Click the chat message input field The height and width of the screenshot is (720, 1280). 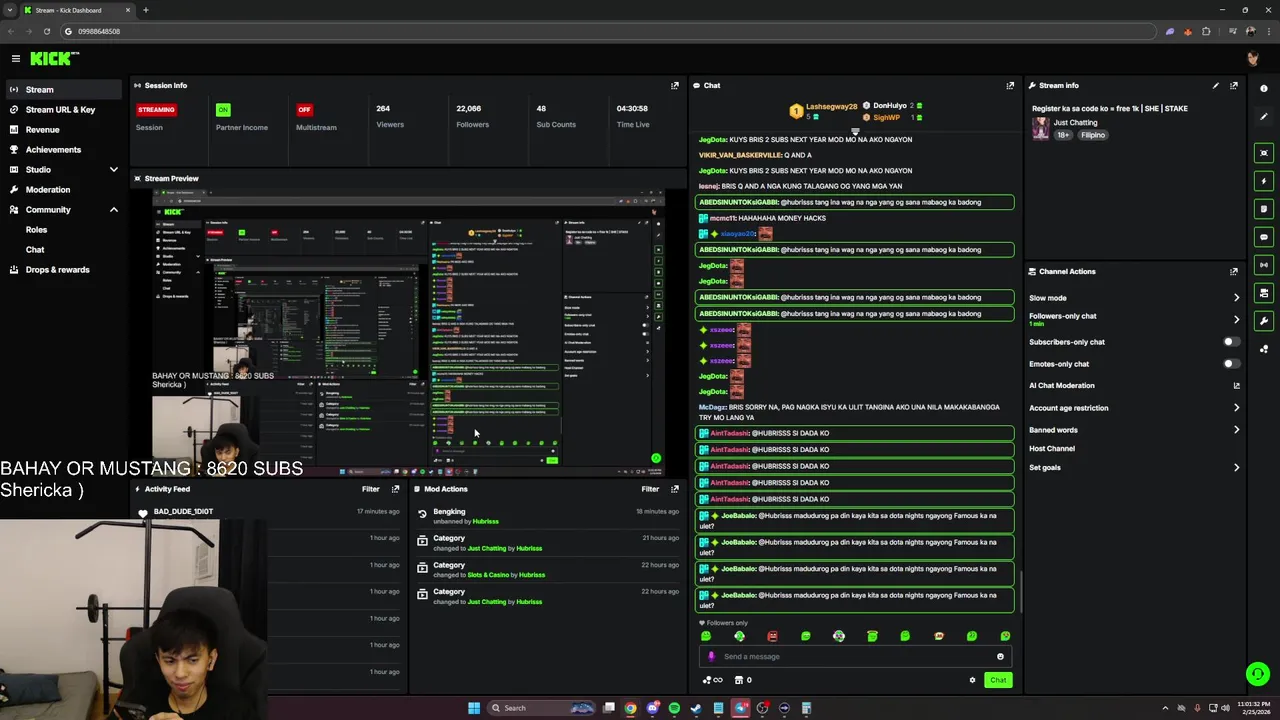click(855, 656)
